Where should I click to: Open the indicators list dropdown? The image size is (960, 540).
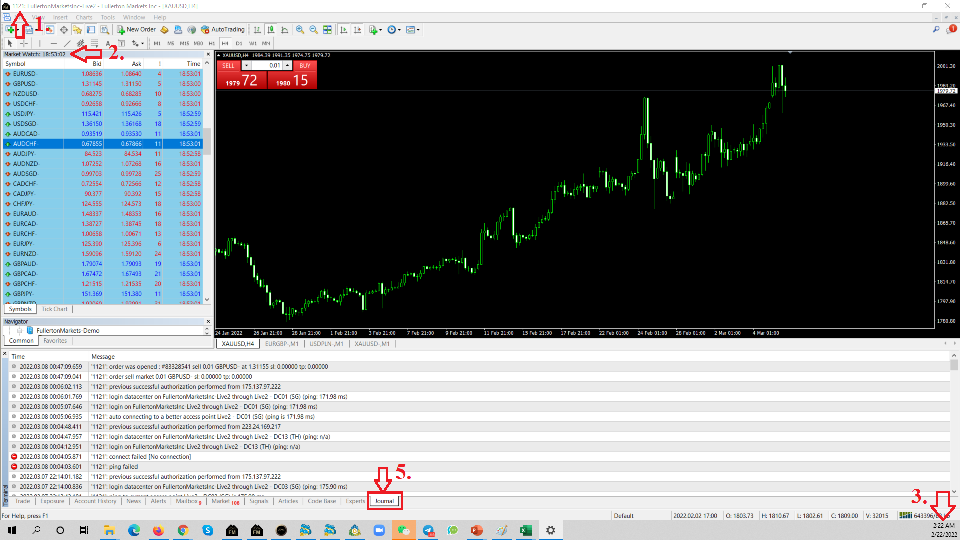pyautogui.click(x=375, y=29)
